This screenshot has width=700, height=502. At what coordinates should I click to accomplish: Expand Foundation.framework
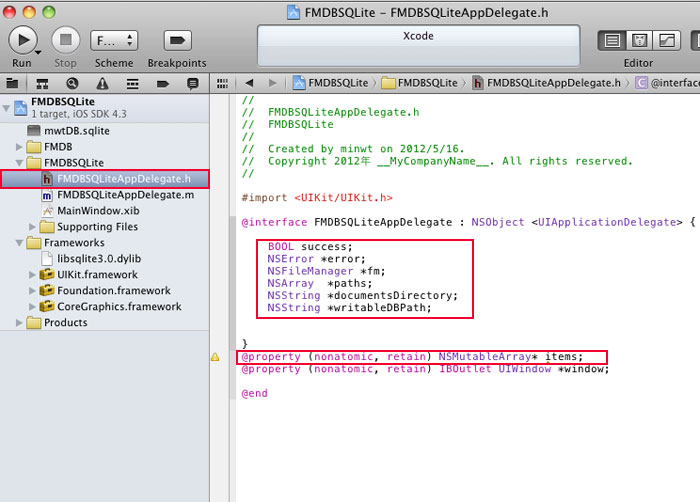click(x=32, y=291)
